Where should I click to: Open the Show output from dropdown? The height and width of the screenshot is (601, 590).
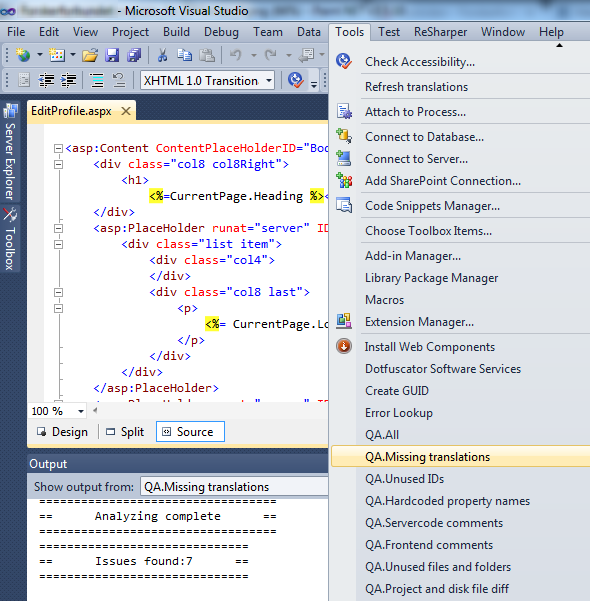(x=234, y=487)
